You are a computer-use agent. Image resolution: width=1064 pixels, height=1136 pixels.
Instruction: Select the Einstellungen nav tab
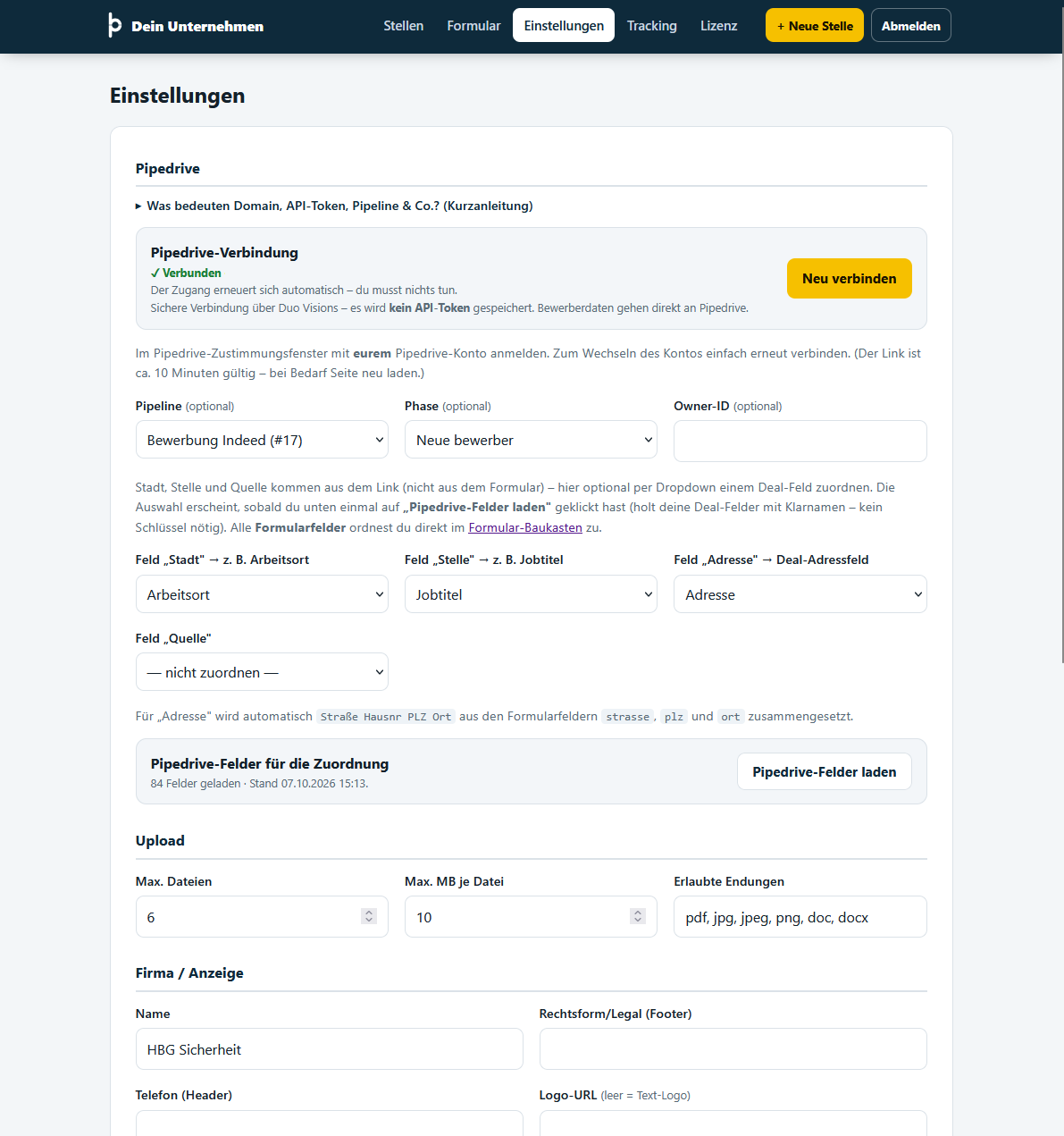[564, 26]
